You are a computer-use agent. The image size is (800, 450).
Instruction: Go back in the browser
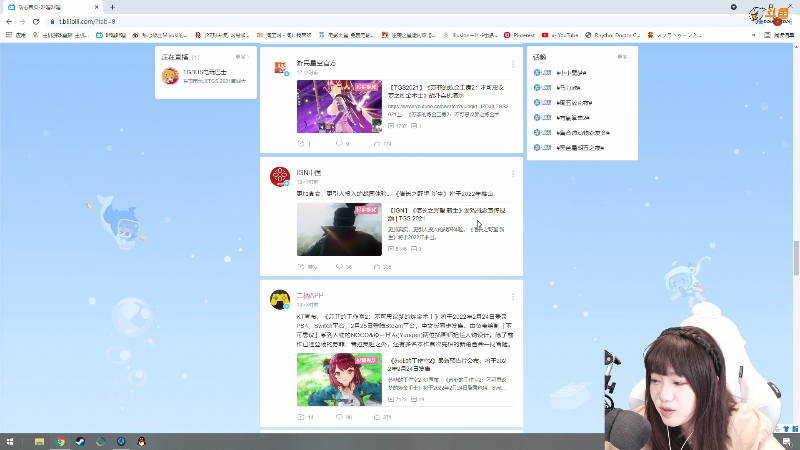click(x=9, y=21)
